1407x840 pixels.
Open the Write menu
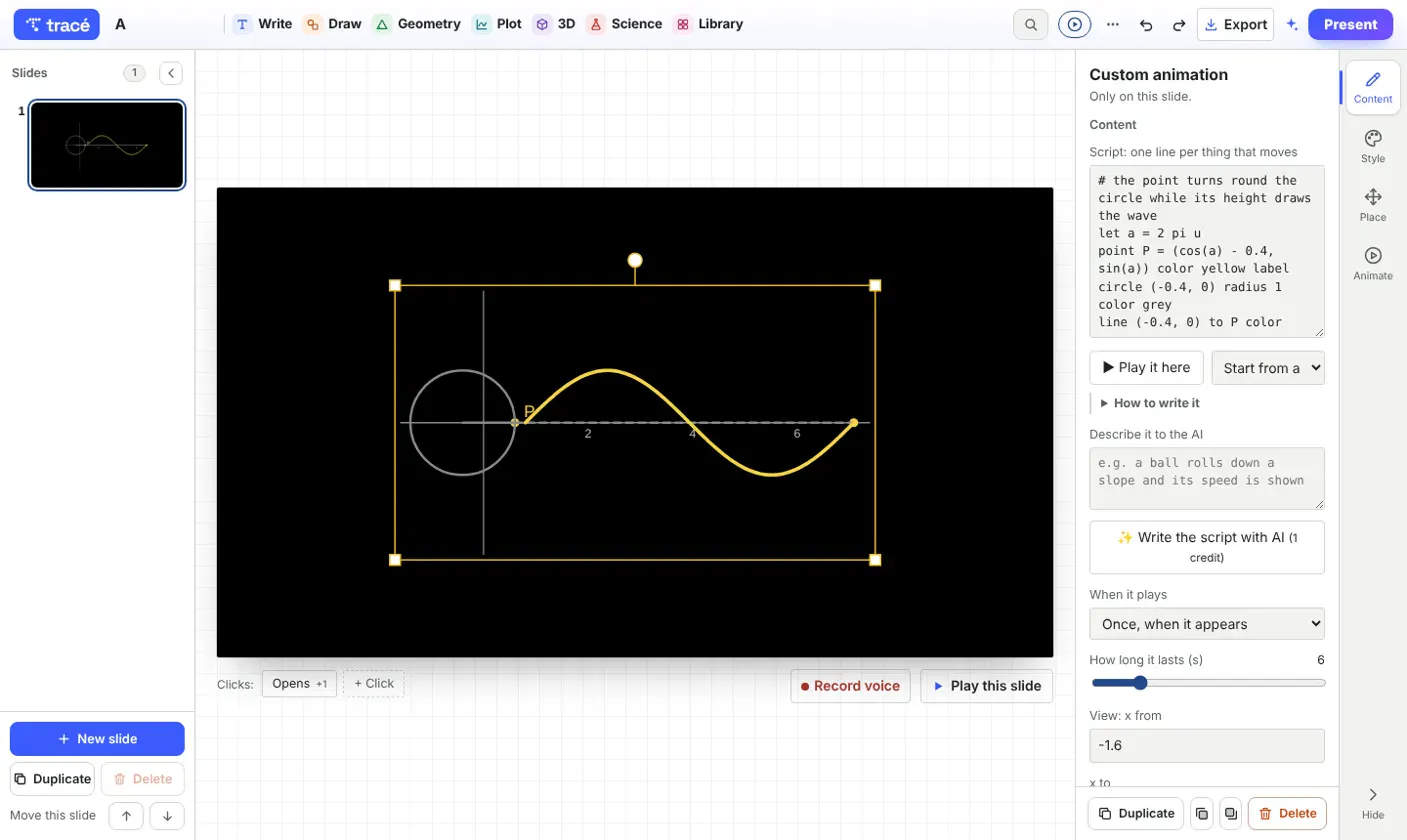tap(263, 24)
